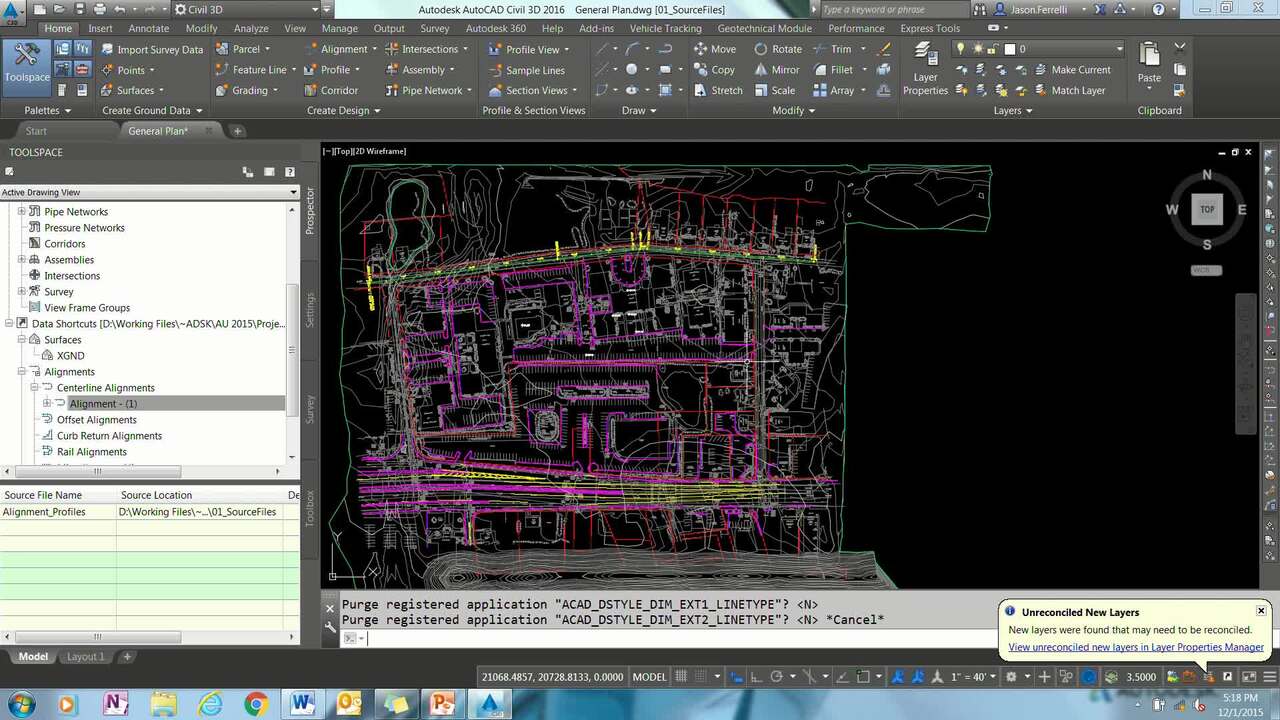Click the MODEL space status button

point(649,677)
